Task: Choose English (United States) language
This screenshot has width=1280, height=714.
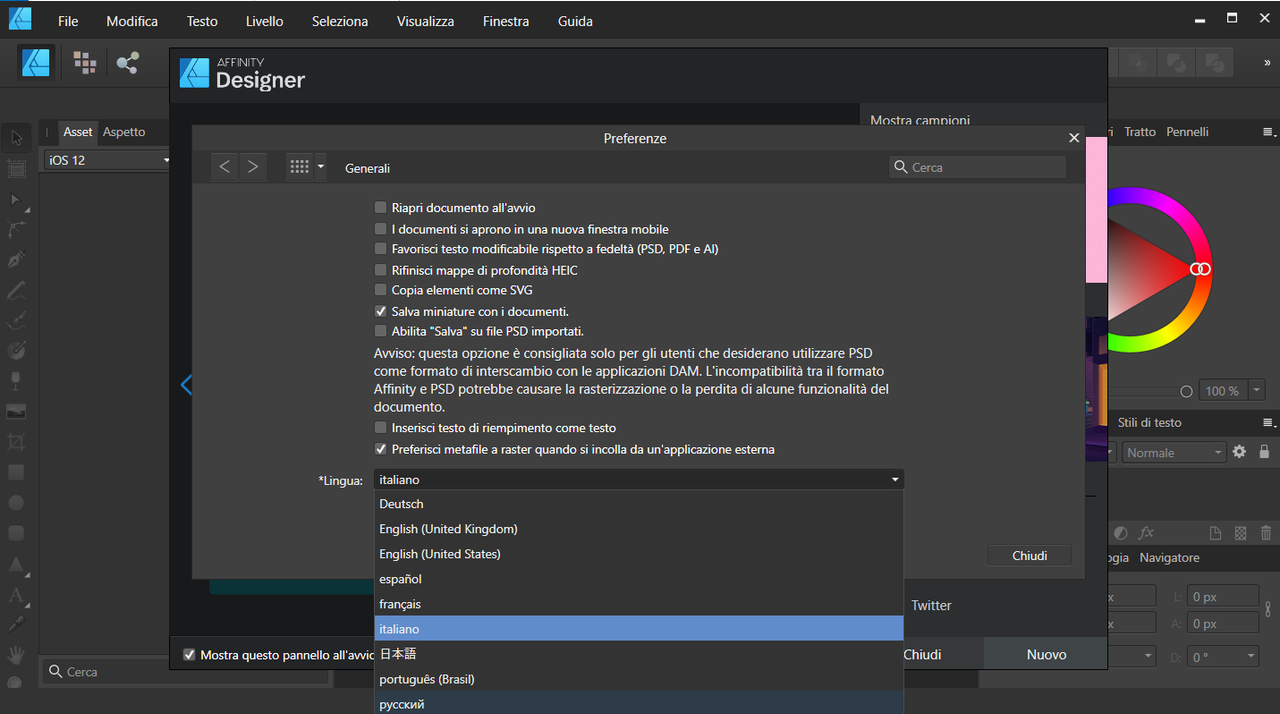Action: [638, 554]
